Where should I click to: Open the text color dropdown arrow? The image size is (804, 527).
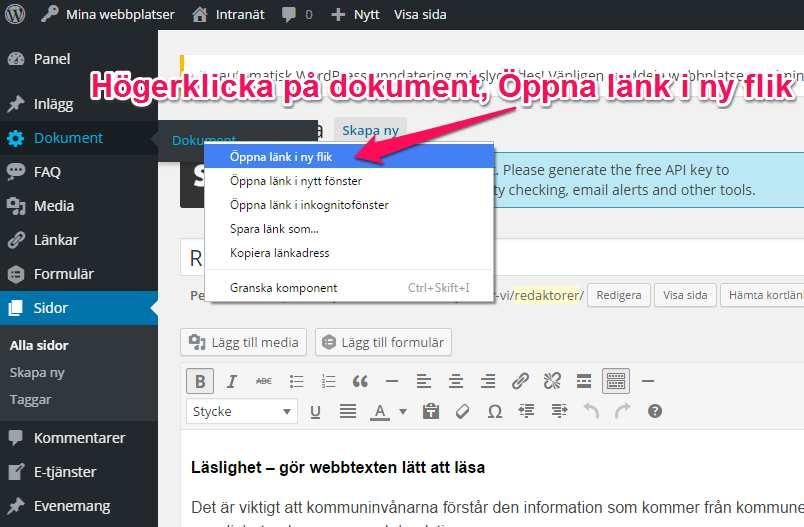pos(403,411)
